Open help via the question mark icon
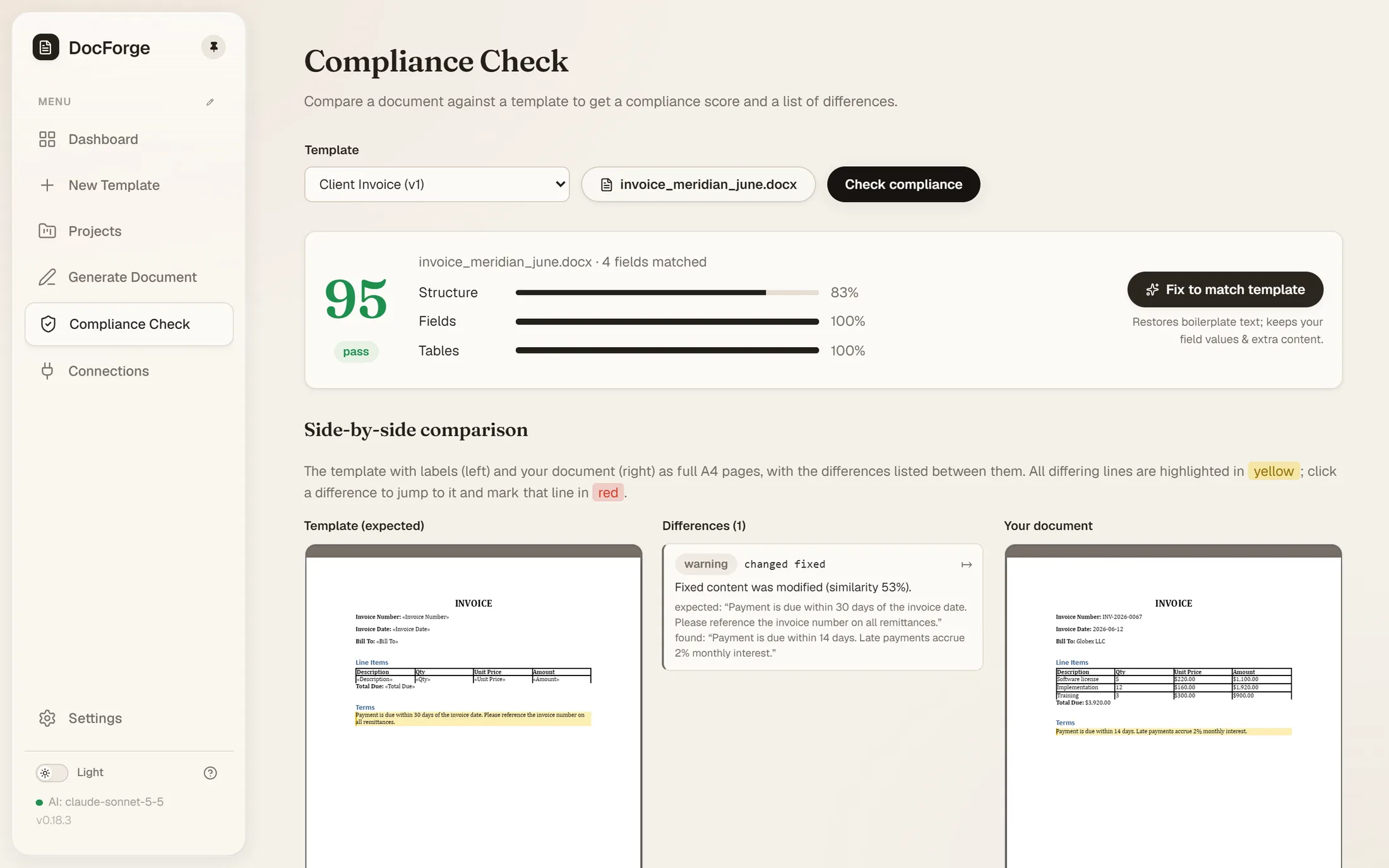 [x=210, y=773]
